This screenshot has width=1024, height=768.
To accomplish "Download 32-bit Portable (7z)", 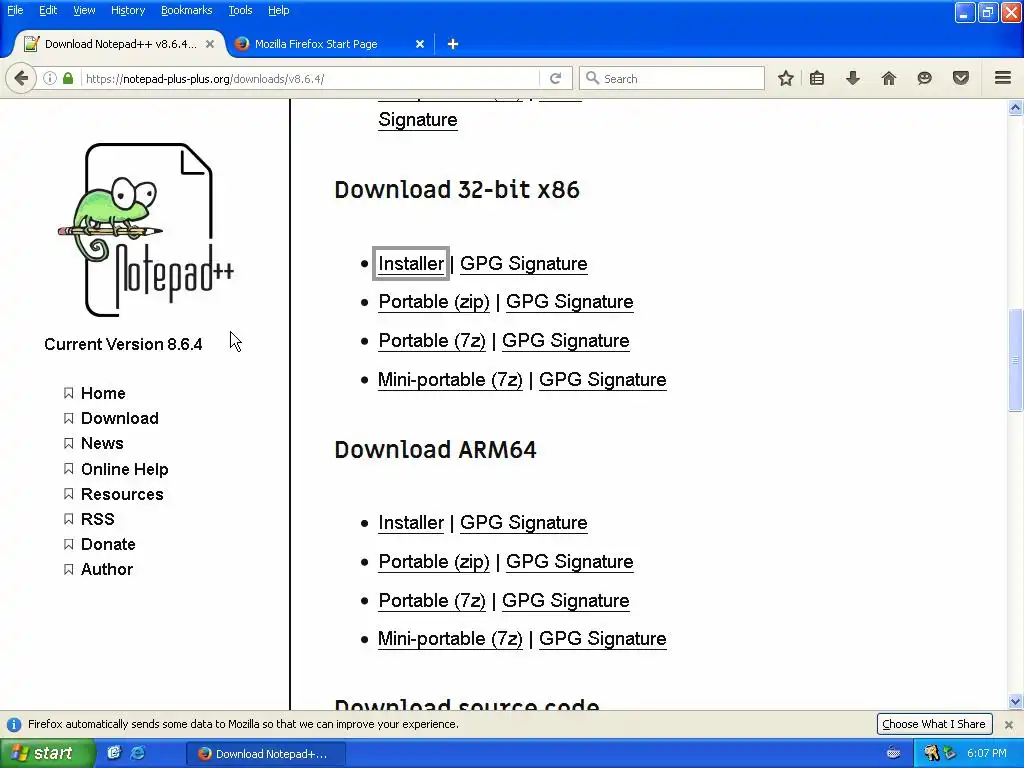I will pyautogui.click(x=432, y=341).
